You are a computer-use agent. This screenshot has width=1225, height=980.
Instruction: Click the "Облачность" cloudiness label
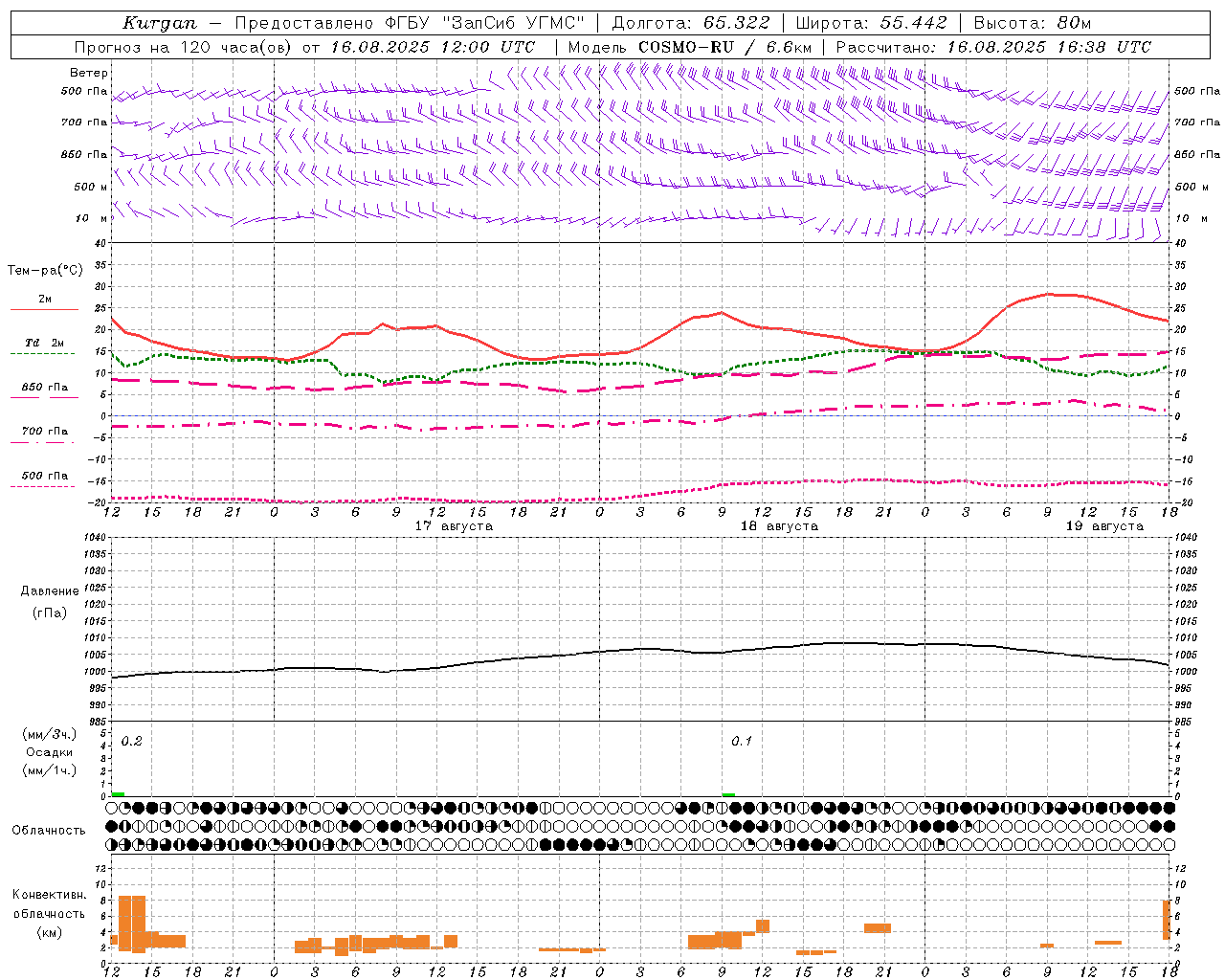pyautogui.click(x=49, y=831)
